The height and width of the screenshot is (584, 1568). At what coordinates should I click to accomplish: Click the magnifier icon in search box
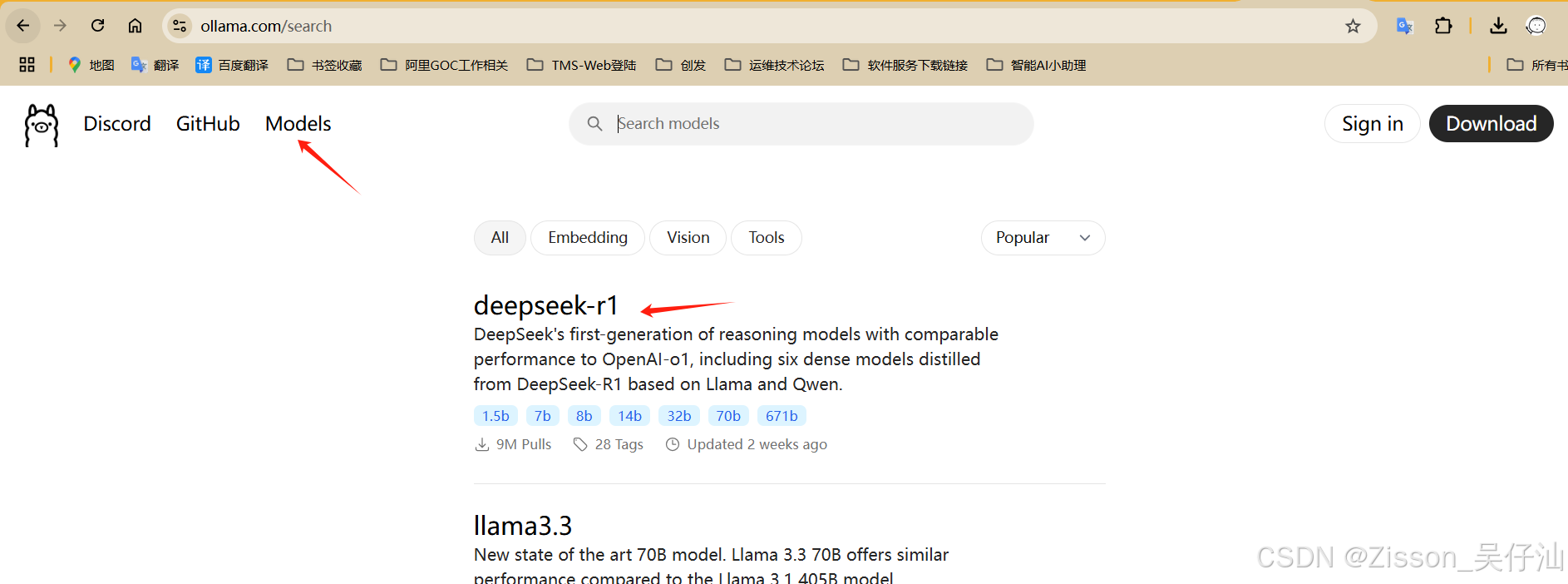pos(594,124)
